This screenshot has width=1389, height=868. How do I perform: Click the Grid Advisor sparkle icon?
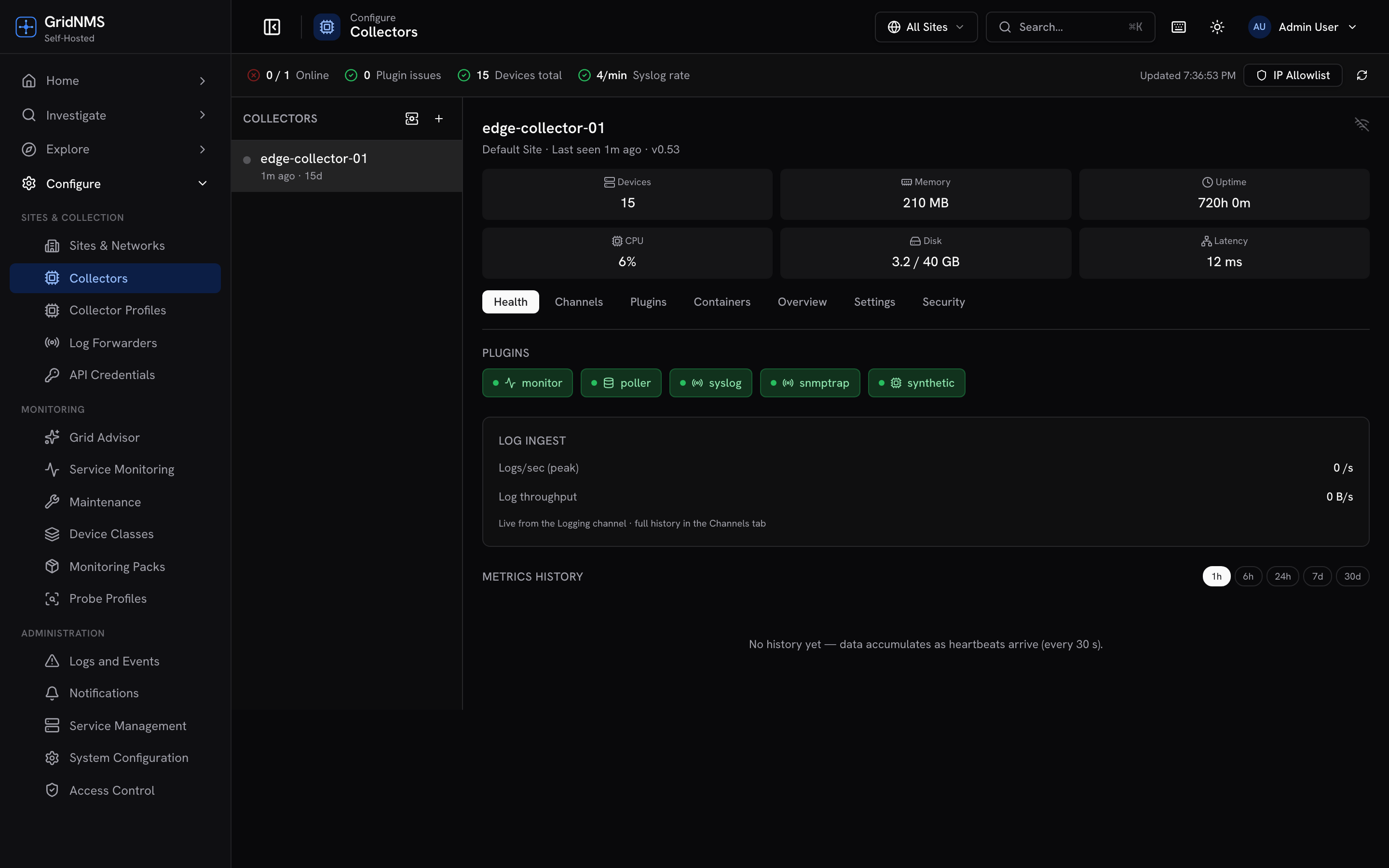coord(52,437)
